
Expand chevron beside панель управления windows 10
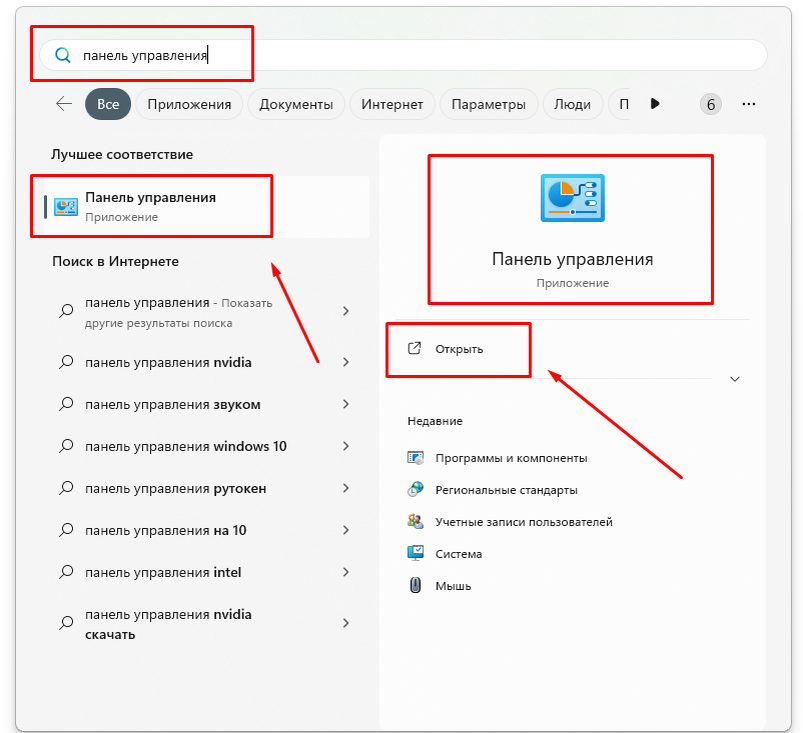click(x=346, y=446)
